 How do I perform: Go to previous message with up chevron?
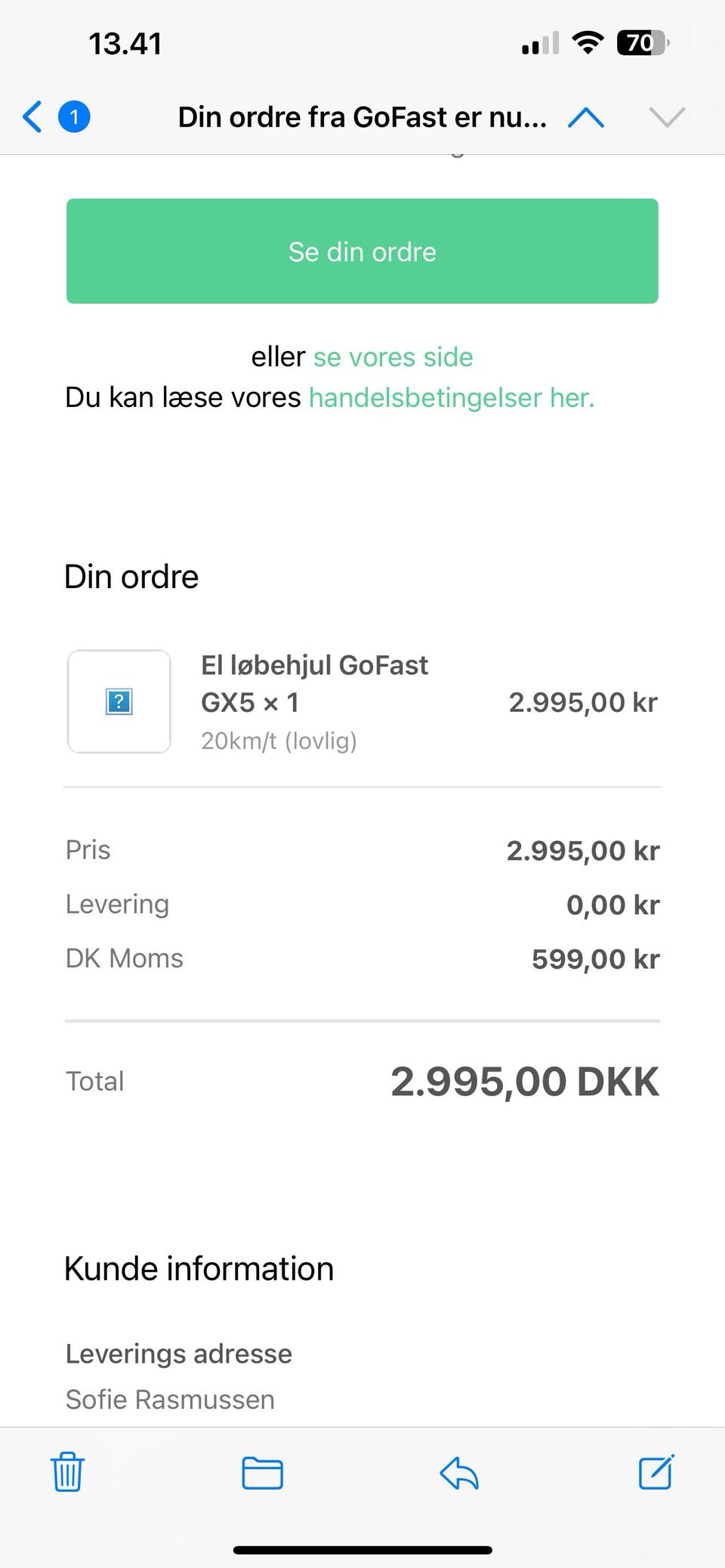586,117
